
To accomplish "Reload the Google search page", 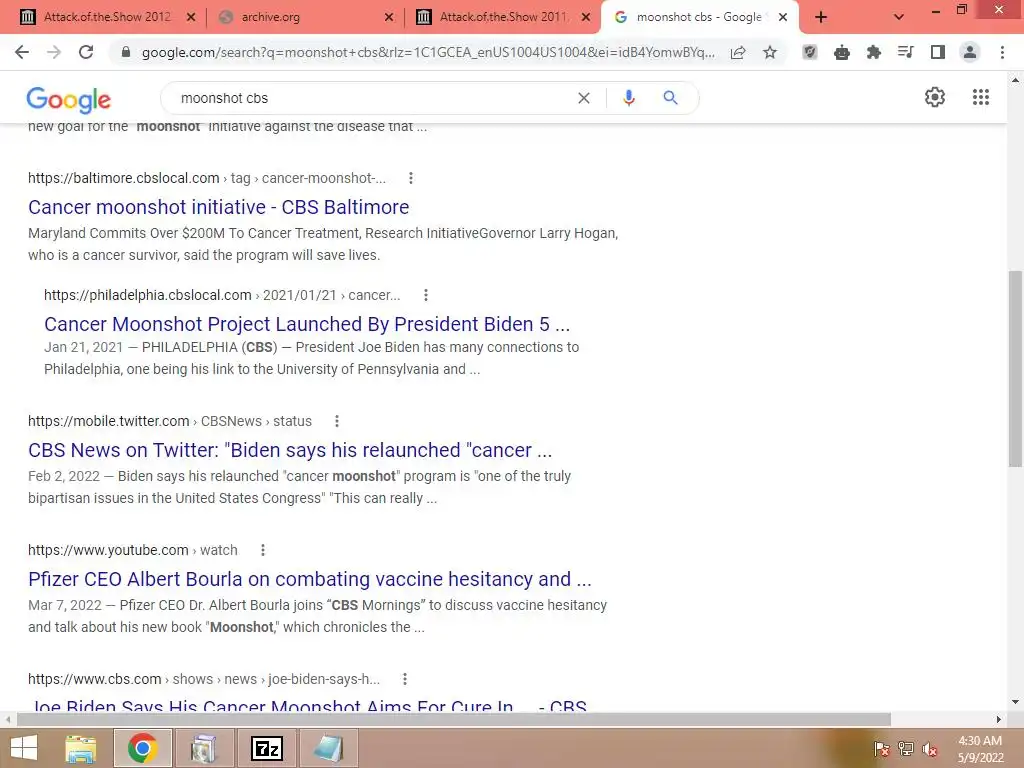I will point(86,52).
